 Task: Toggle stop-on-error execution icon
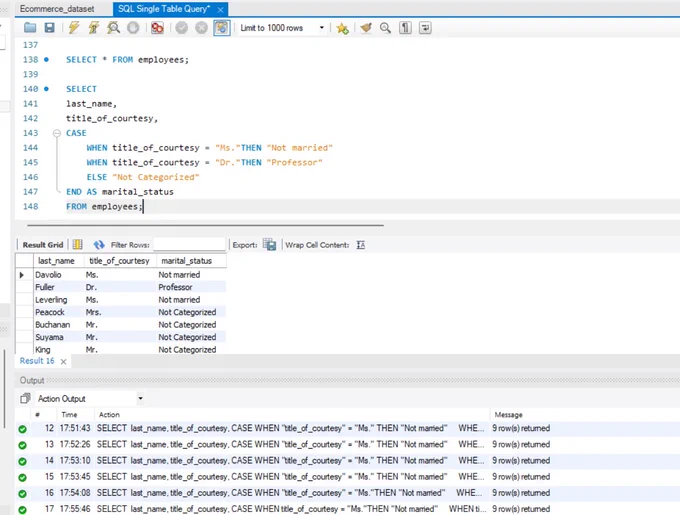157,28
